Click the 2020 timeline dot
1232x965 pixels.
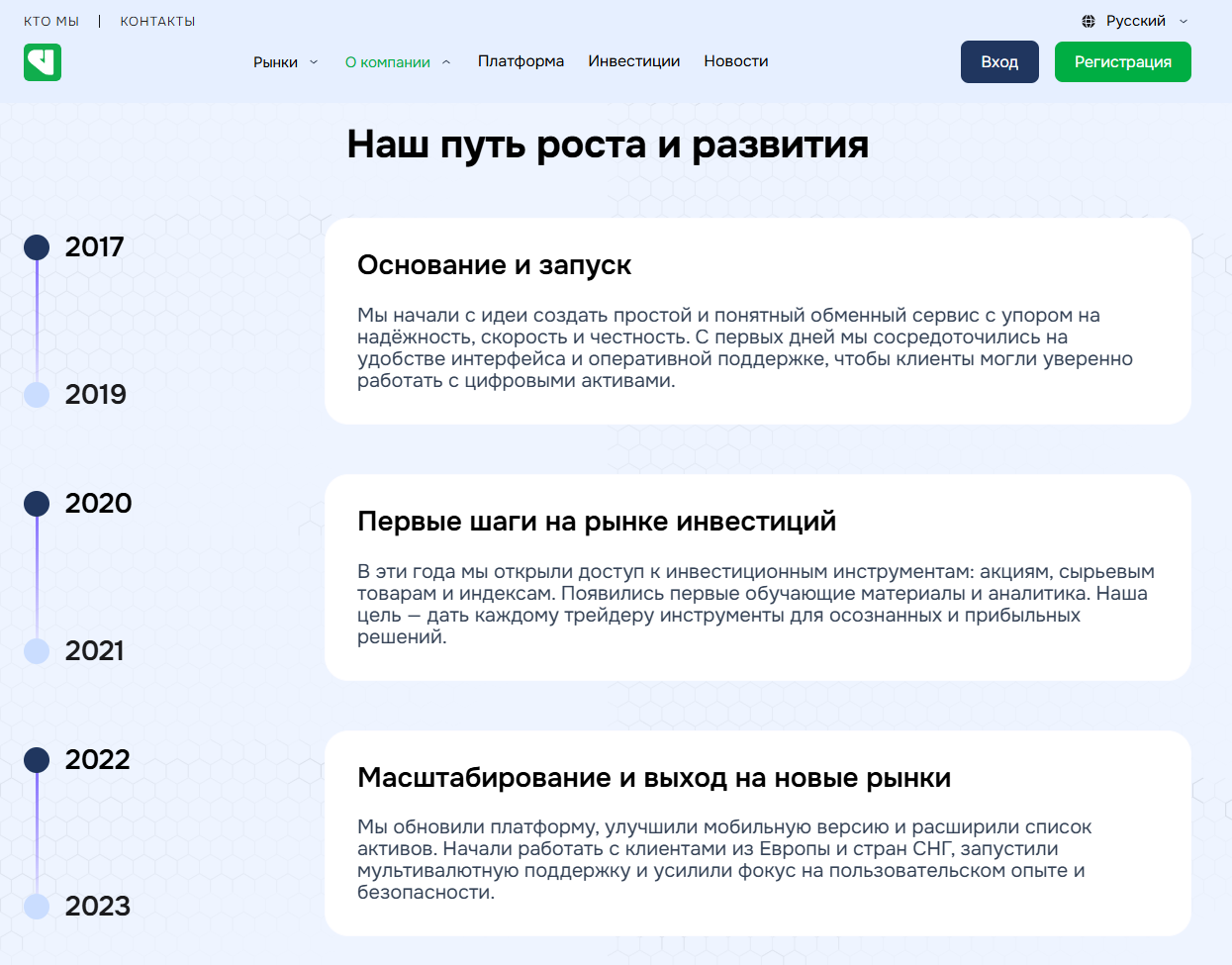[37, 504]
